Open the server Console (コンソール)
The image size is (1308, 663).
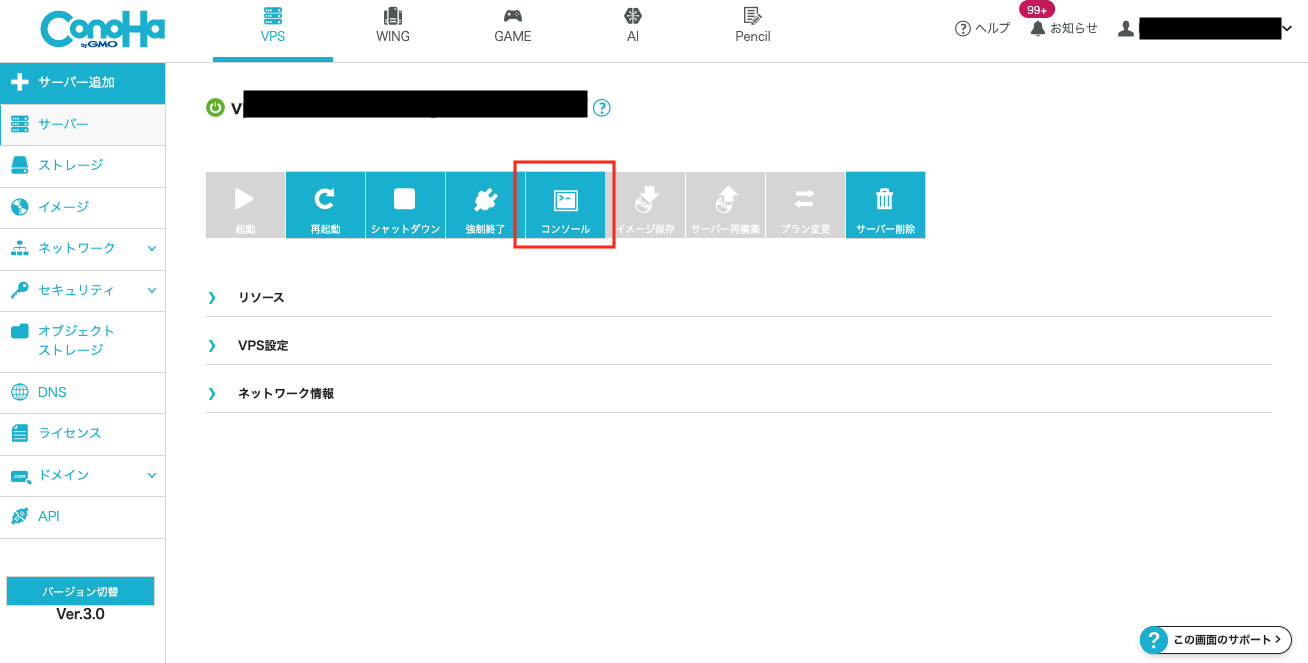pyautogui.click(x=565, y=205)
